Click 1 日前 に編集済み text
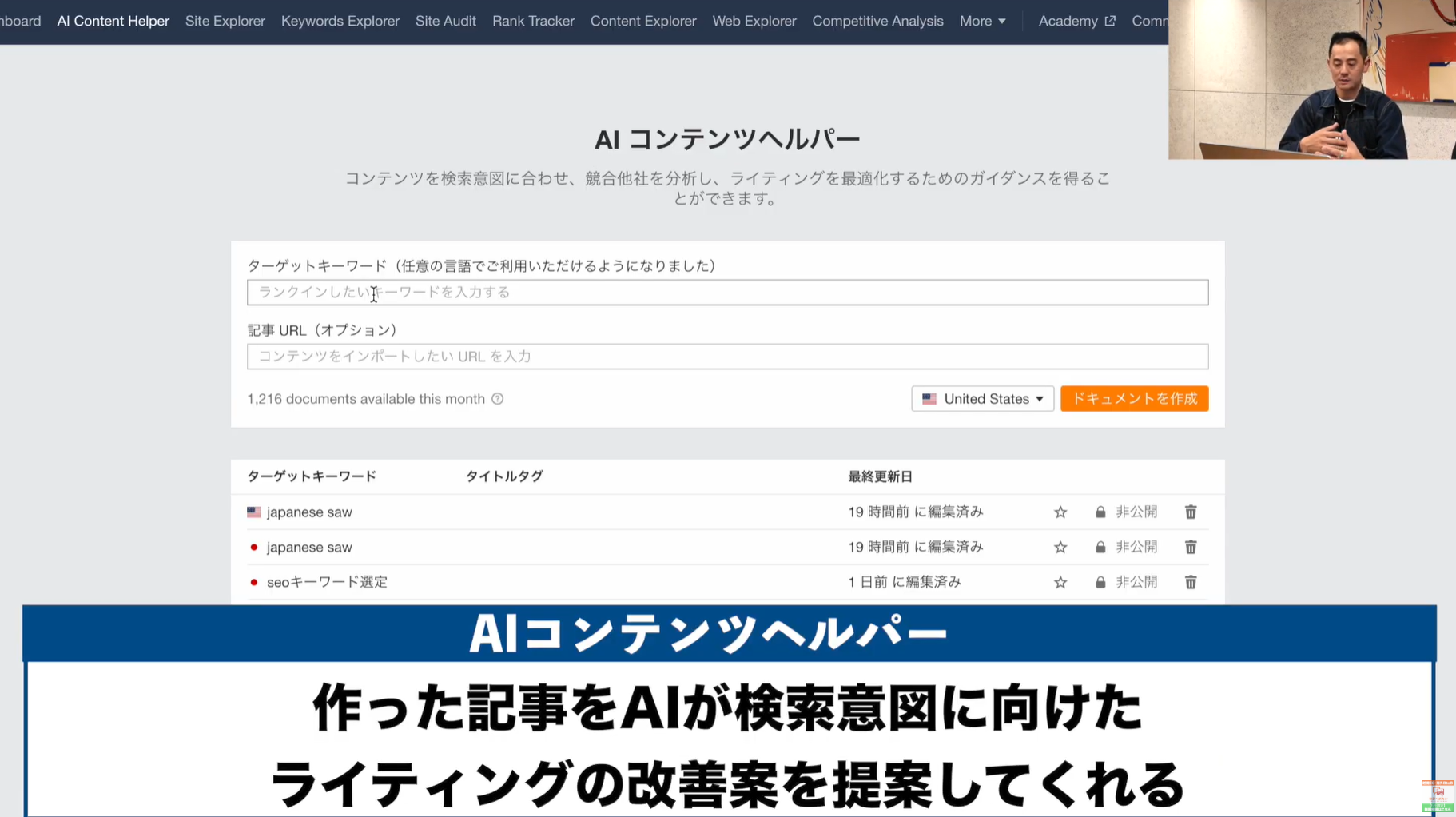The image size is (1456, 817). tap(905, 582)
